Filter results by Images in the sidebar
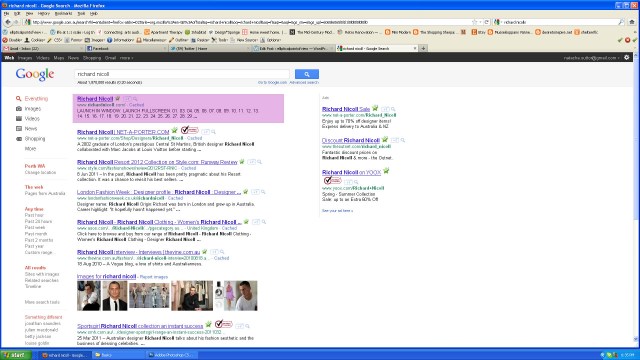Screen dimensions: 640x360 tap(33, 109)
